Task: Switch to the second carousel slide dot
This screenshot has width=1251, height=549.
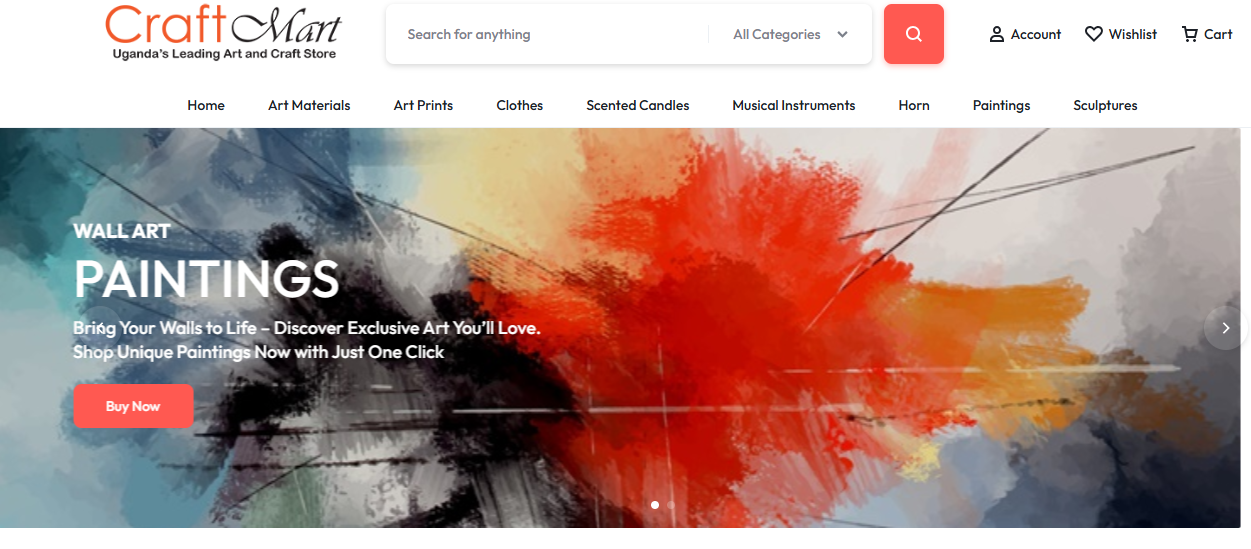Action: 671,505
